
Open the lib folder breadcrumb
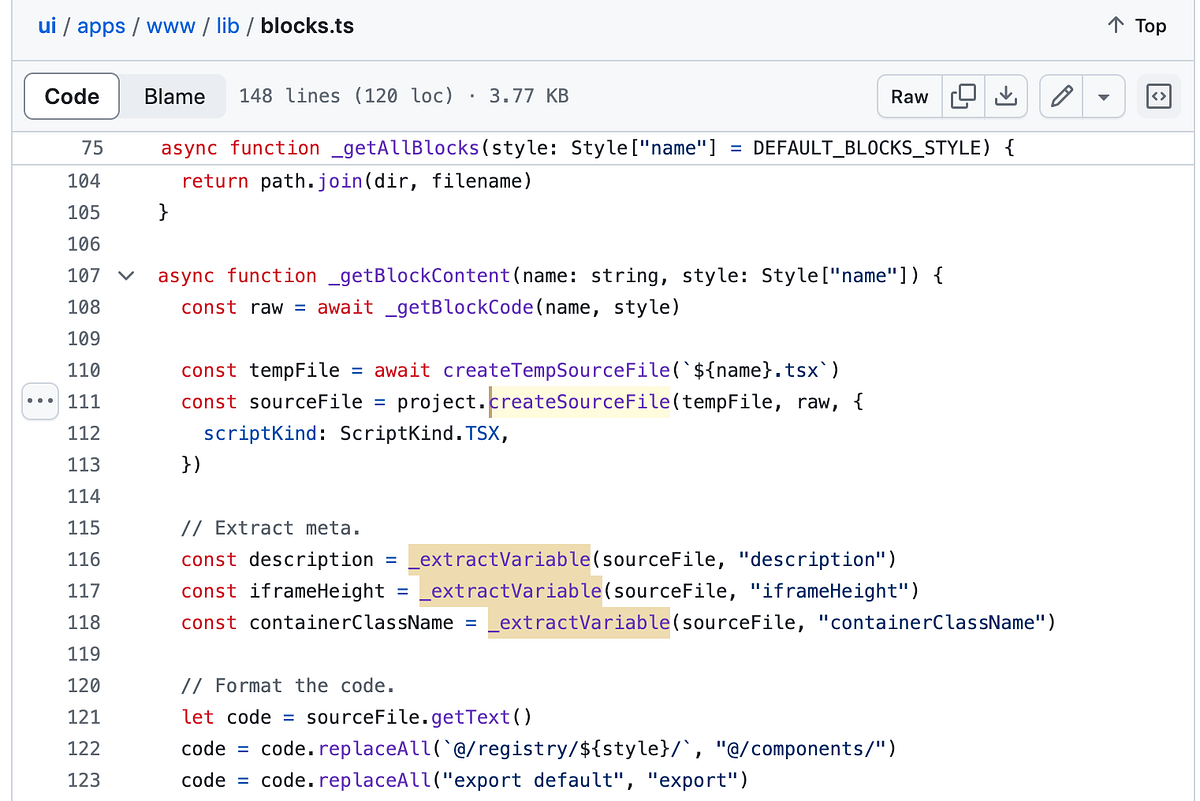227,26
